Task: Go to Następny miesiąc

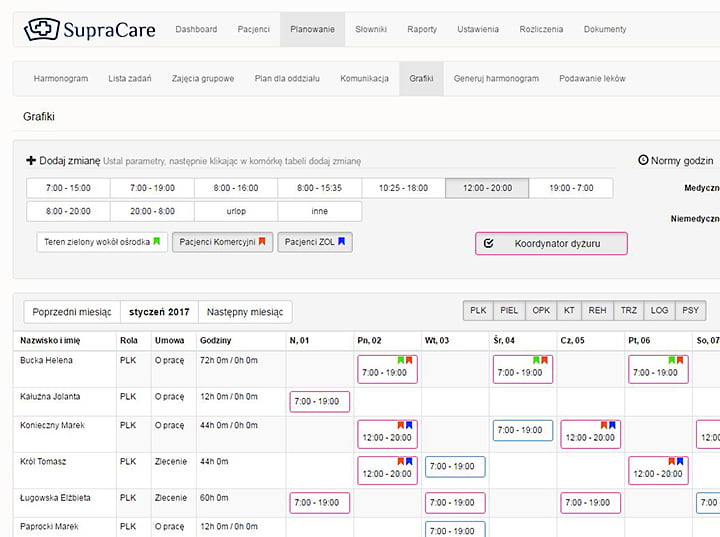Action: pyautogui.click(x=245, y=312)
